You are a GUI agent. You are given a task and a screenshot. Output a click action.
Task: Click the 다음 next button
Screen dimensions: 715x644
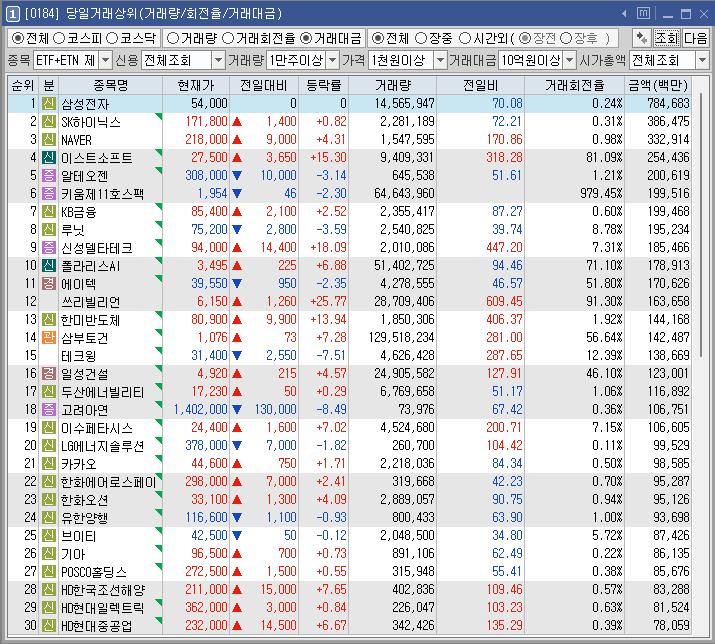tap(695, 38)
